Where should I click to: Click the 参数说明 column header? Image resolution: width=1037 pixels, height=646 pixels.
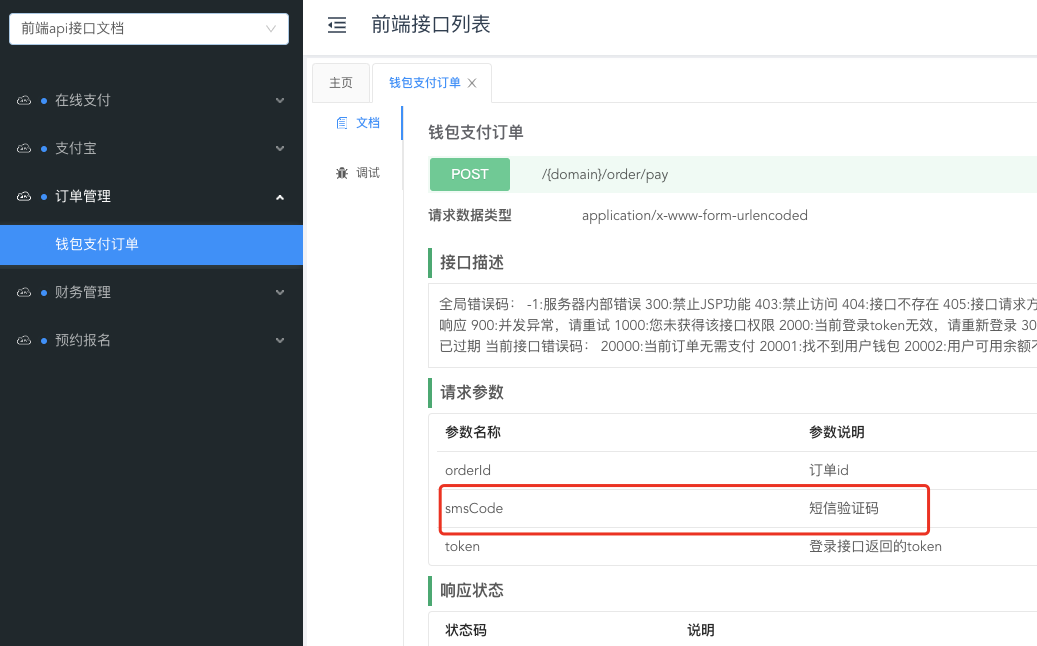point(837,432)
